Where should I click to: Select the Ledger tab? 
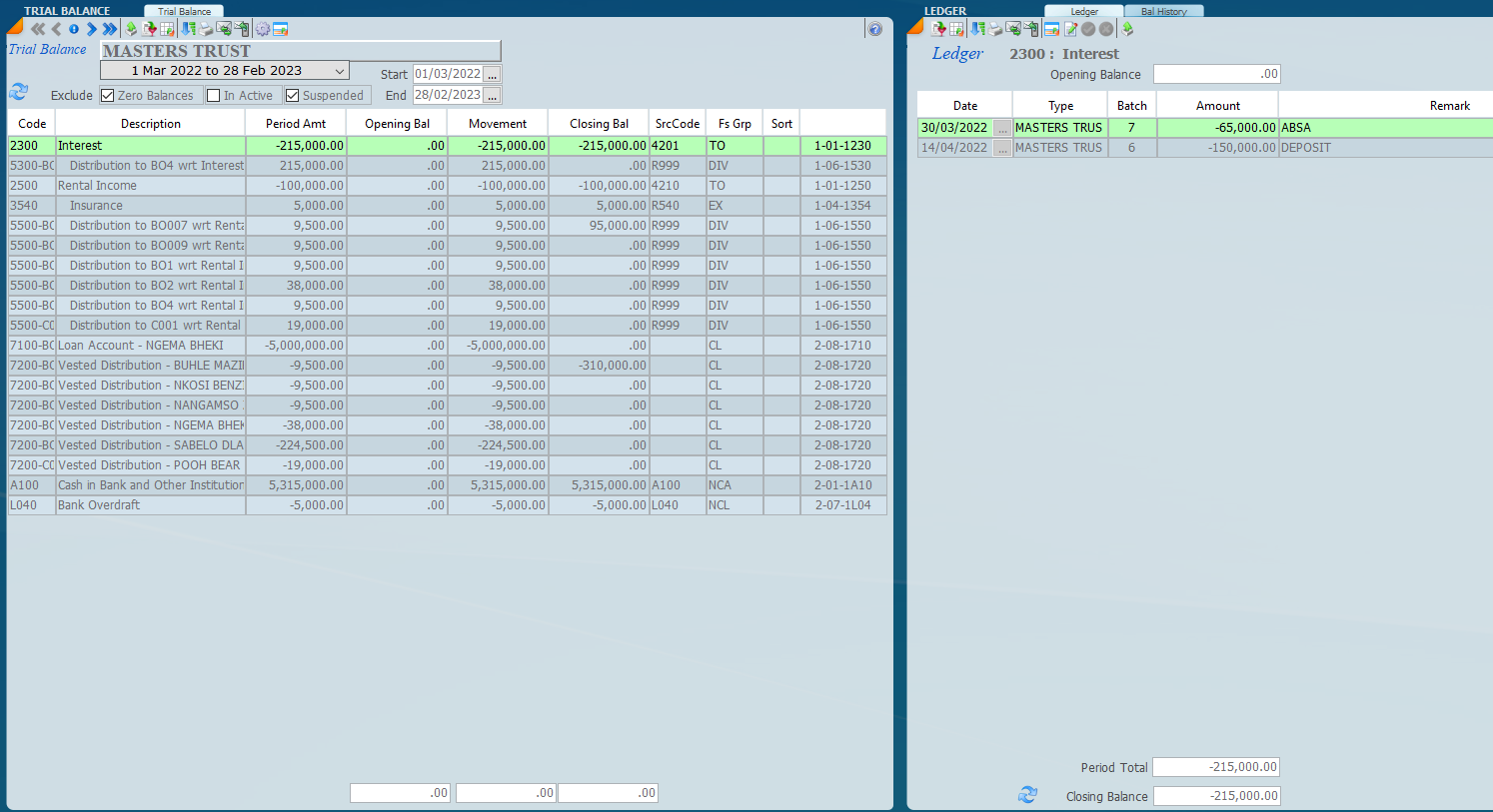pos(1084,12)
